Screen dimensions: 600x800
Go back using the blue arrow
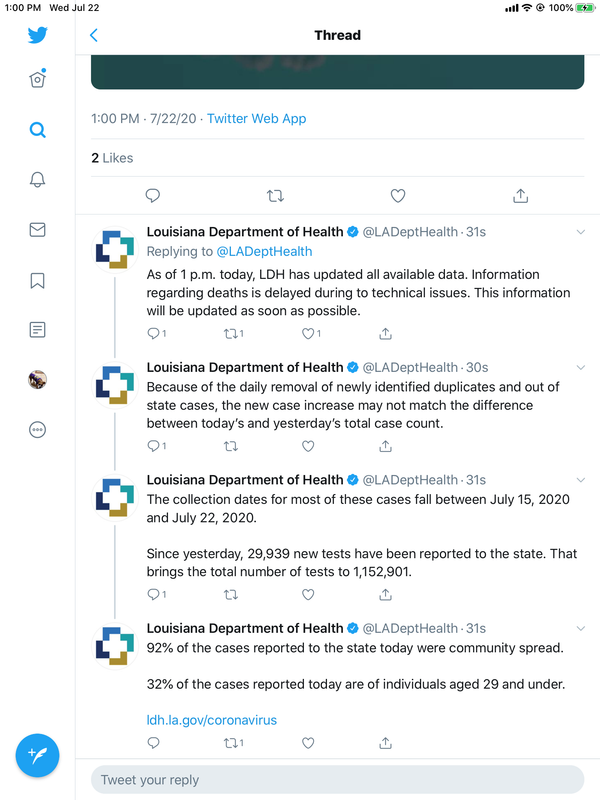93,35
